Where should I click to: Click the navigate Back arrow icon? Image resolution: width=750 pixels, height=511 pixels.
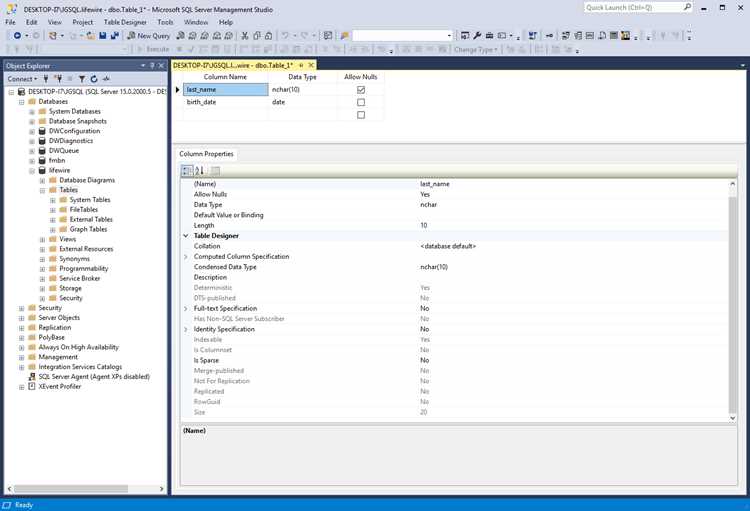click(x=17, y=35)
